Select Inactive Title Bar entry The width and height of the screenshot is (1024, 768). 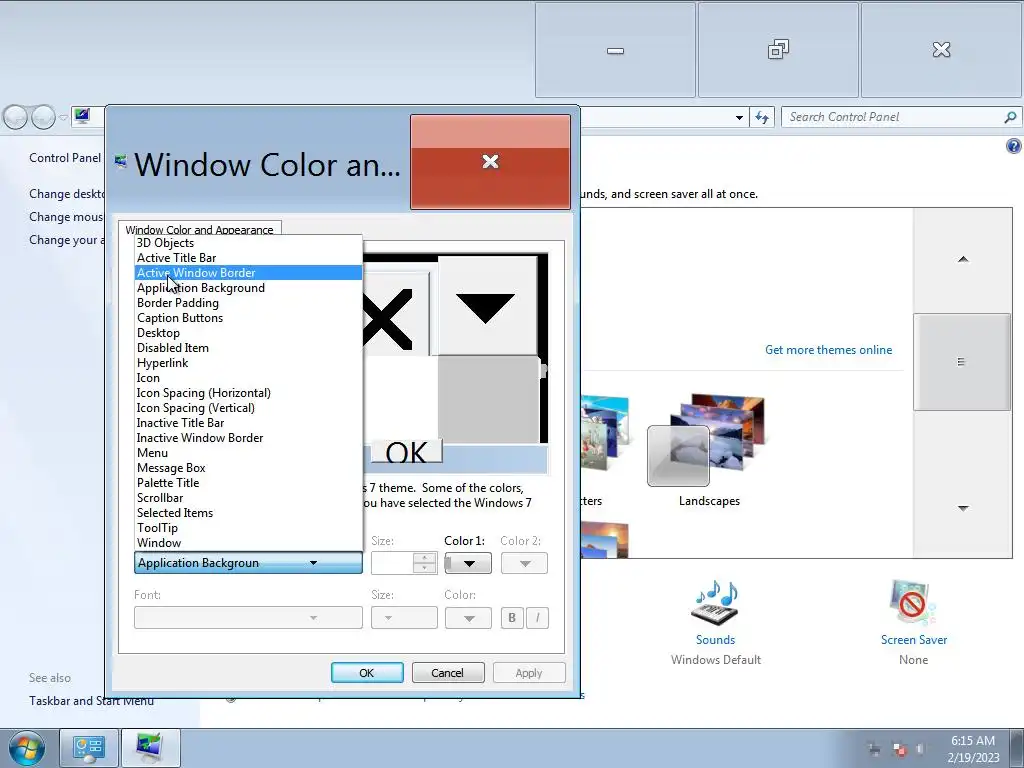[x=248, y=423]
